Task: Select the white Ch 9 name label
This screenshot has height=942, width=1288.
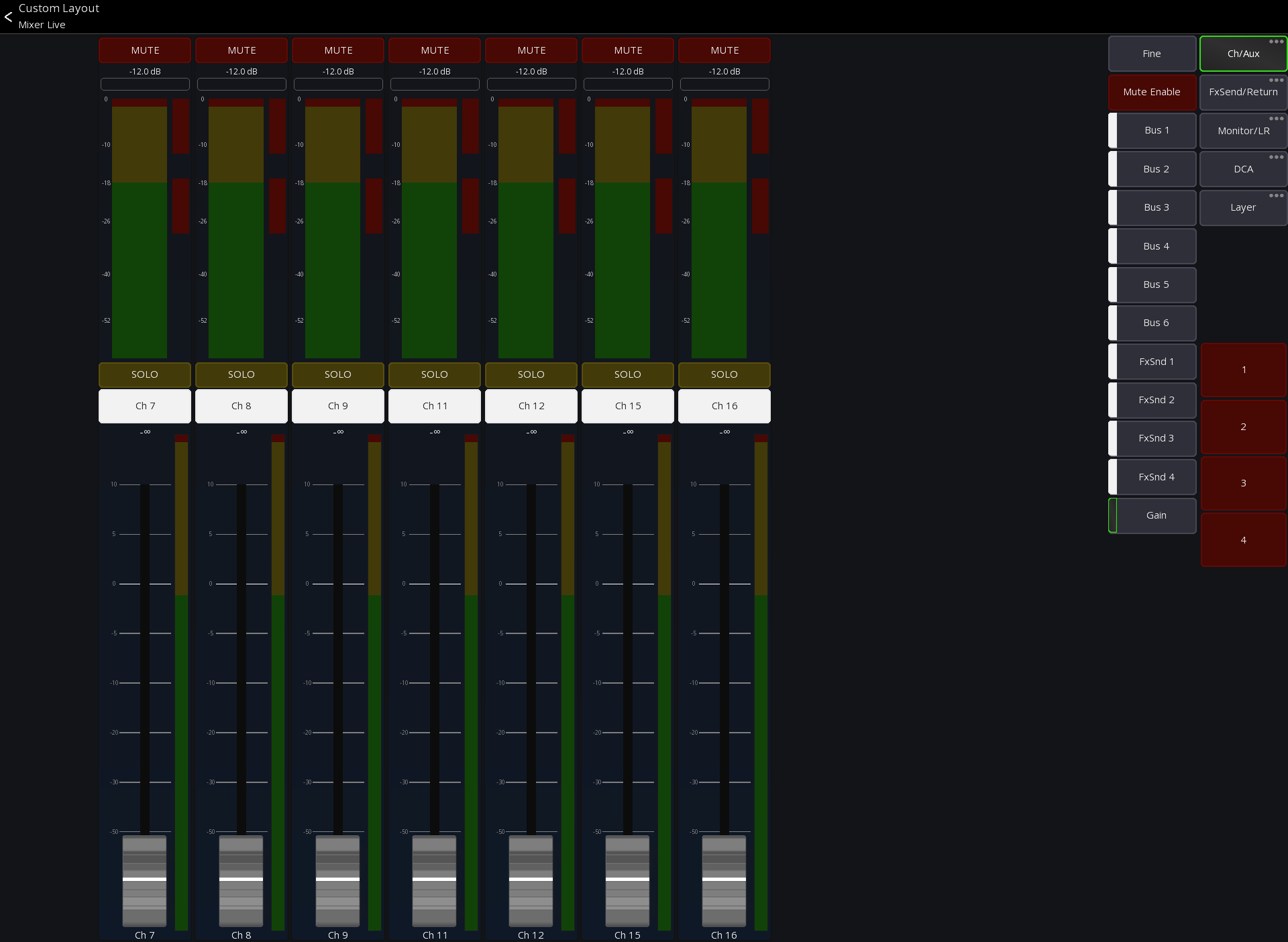Action: click(x=338, y=406)
